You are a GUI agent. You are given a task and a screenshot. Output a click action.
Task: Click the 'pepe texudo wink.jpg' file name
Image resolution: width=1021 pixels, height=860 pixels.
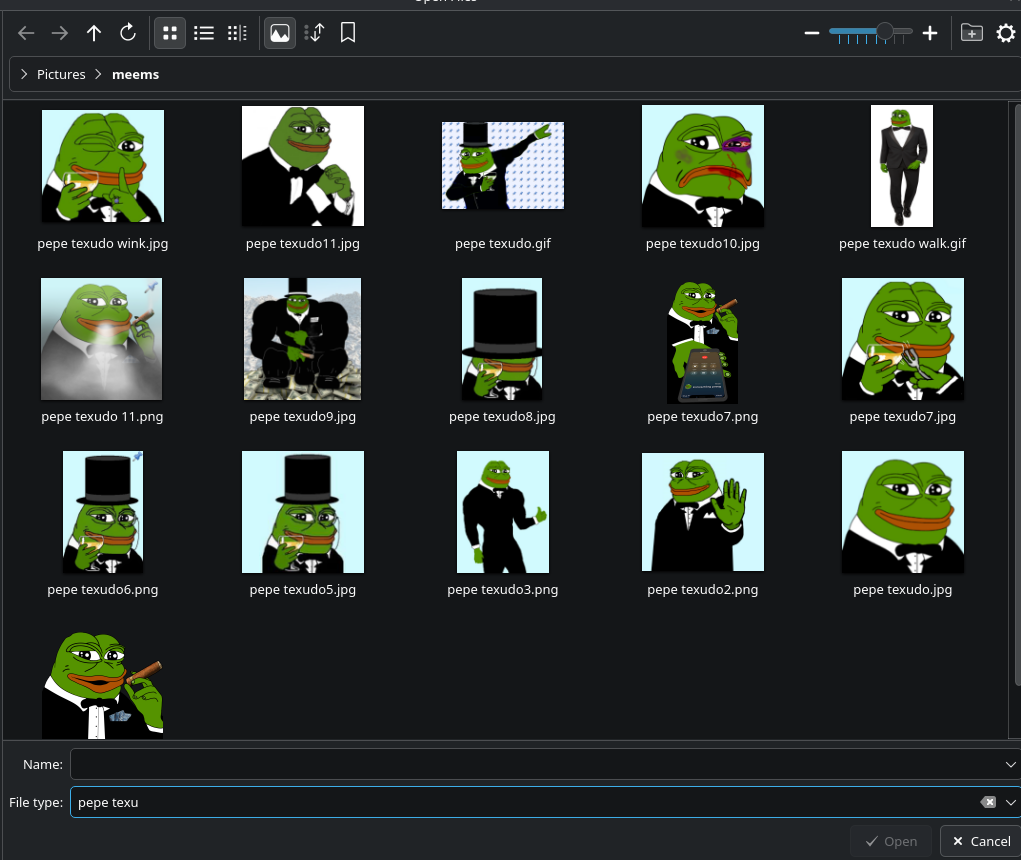tap(103, 243)
